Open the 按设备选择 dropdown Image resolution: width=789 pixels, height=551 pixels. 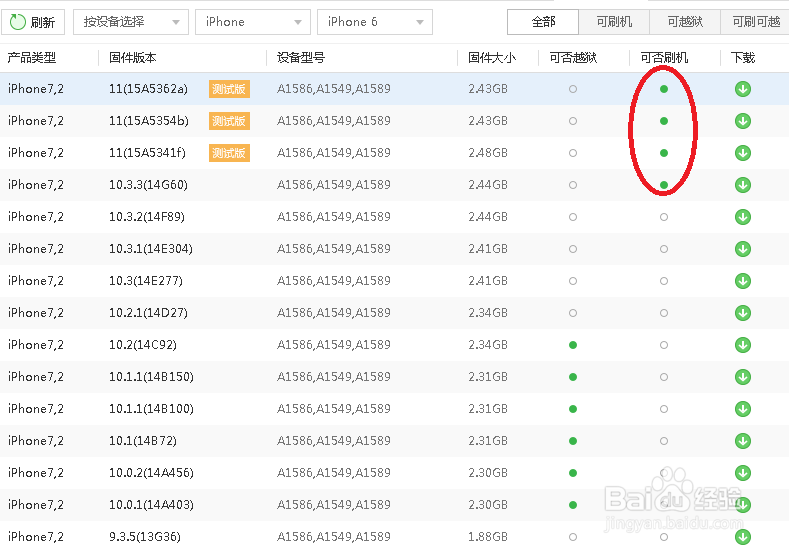[x=131, y=22]
